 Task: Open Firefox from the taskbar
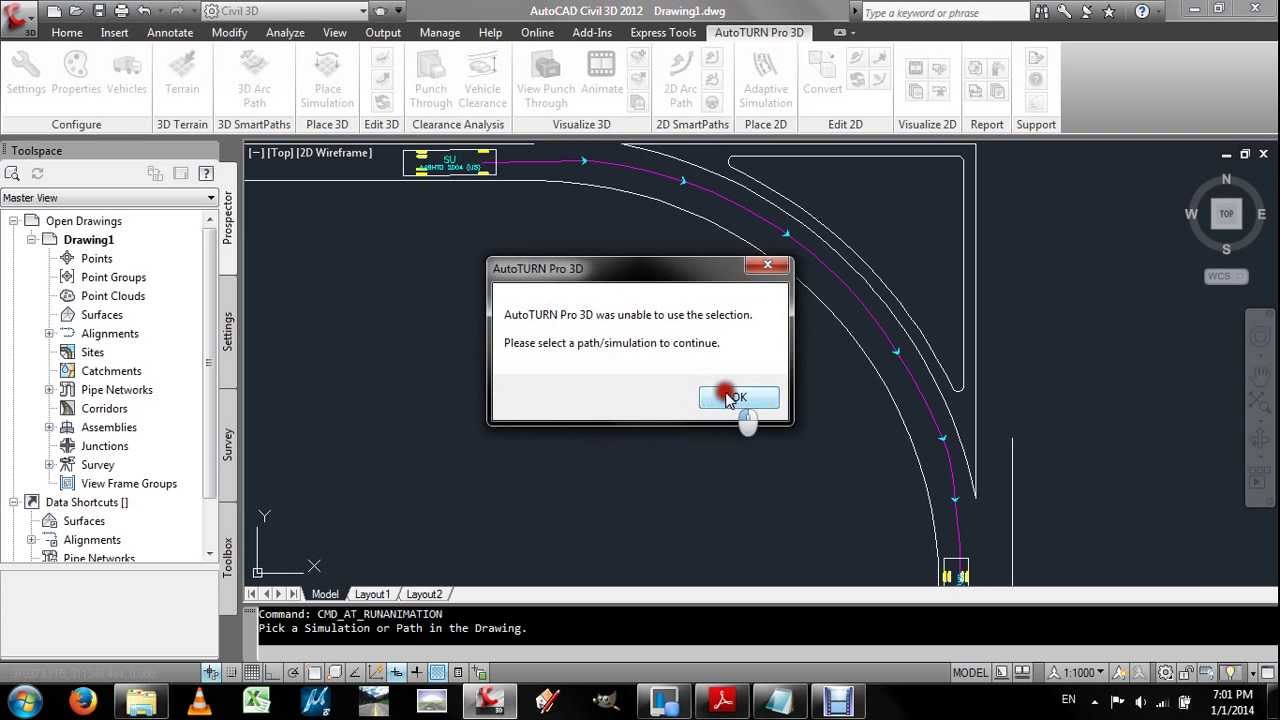(x=83, y=701)
